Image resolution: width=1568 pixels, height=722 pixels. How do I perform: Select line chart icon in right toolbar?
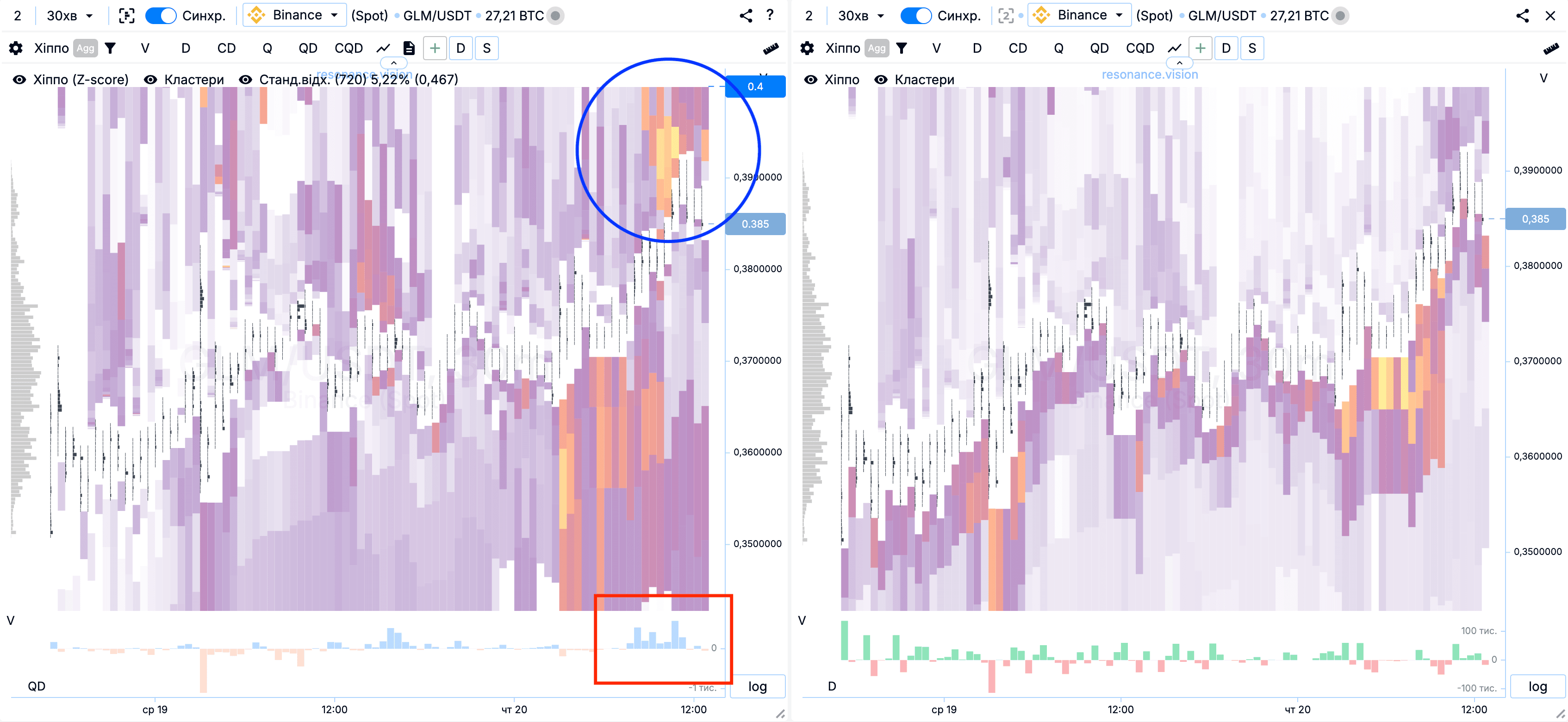point(1175,48)
